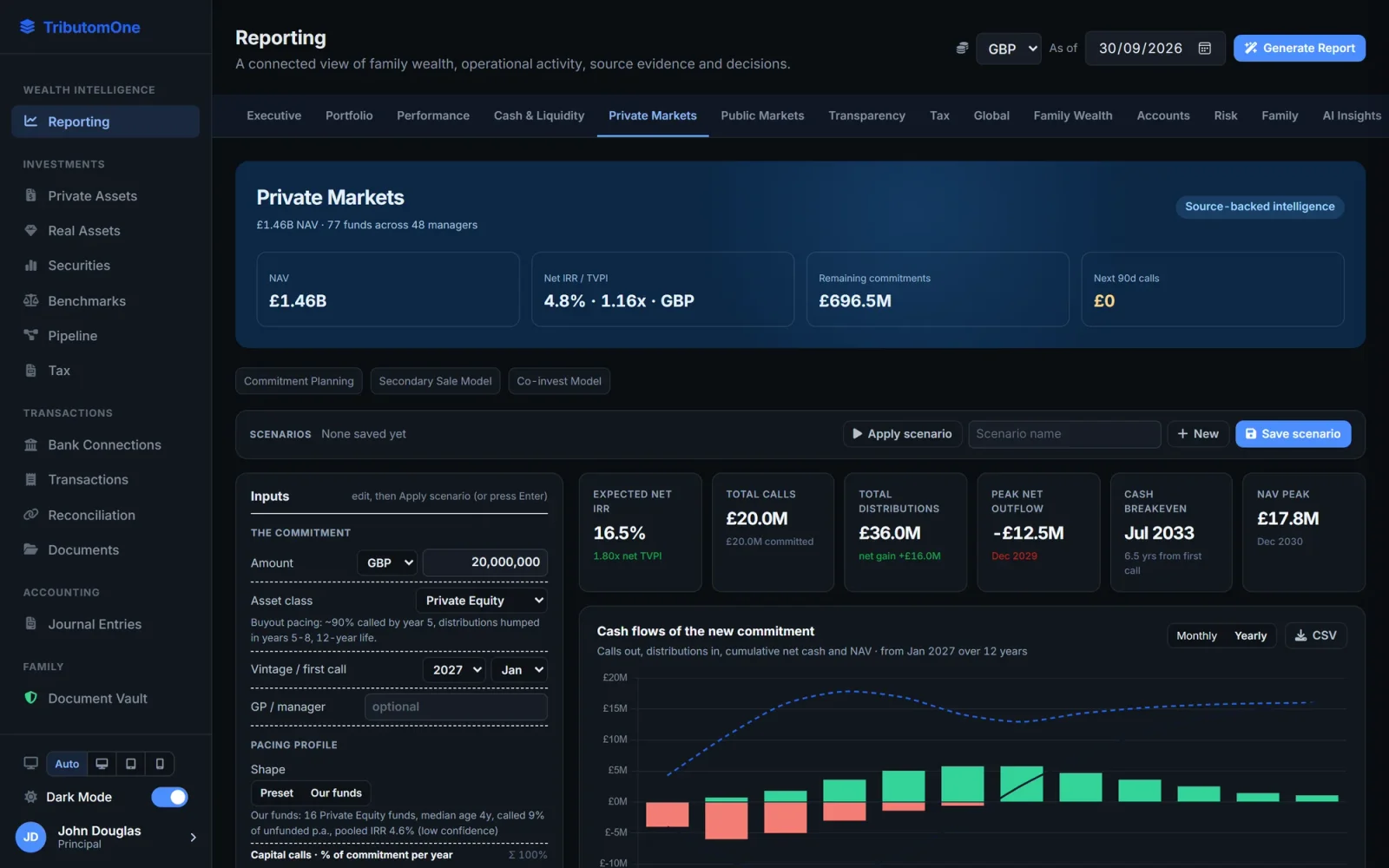Click Generate Report button

pos(1299,49)
